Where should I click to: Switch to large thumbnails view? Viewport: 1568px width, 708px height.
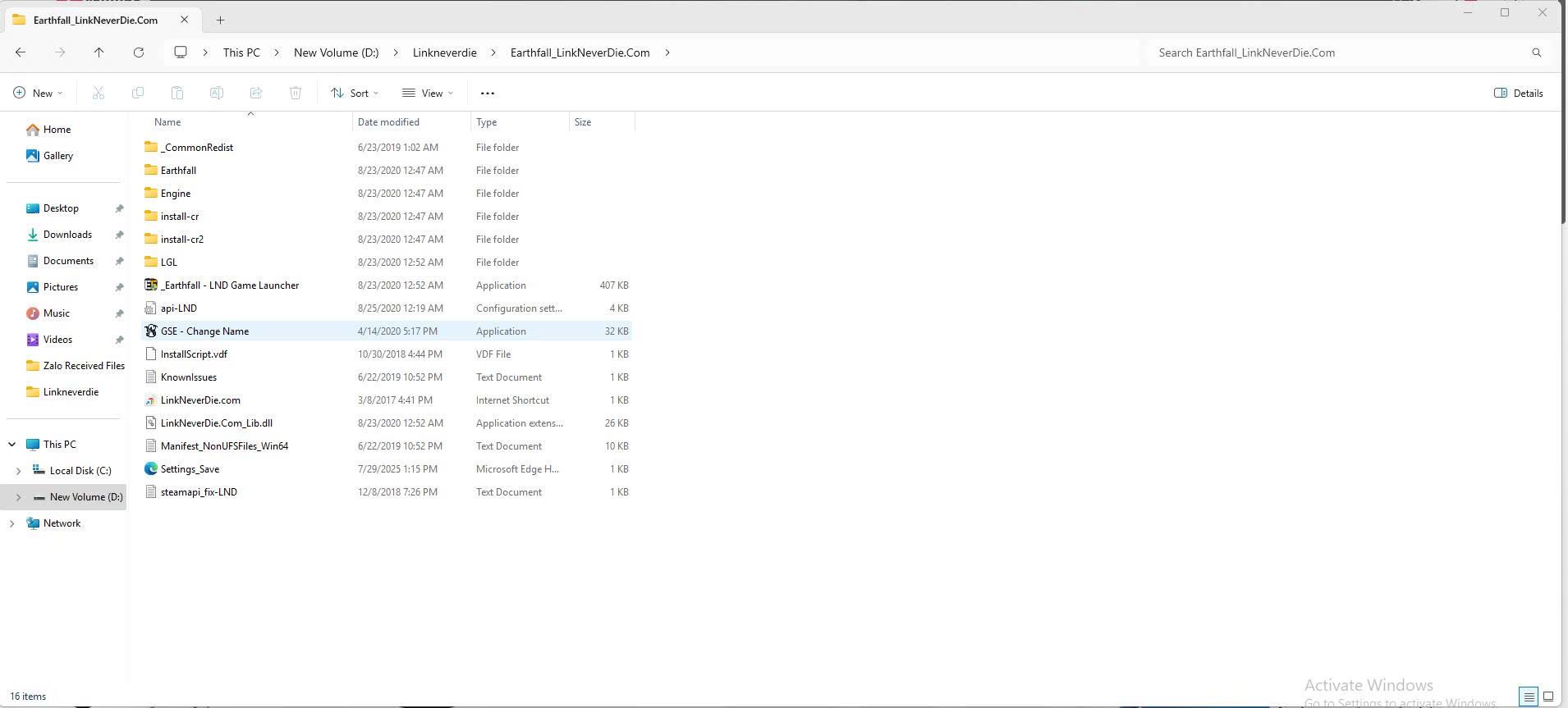pyautogui.click(x=1548, y=697)
